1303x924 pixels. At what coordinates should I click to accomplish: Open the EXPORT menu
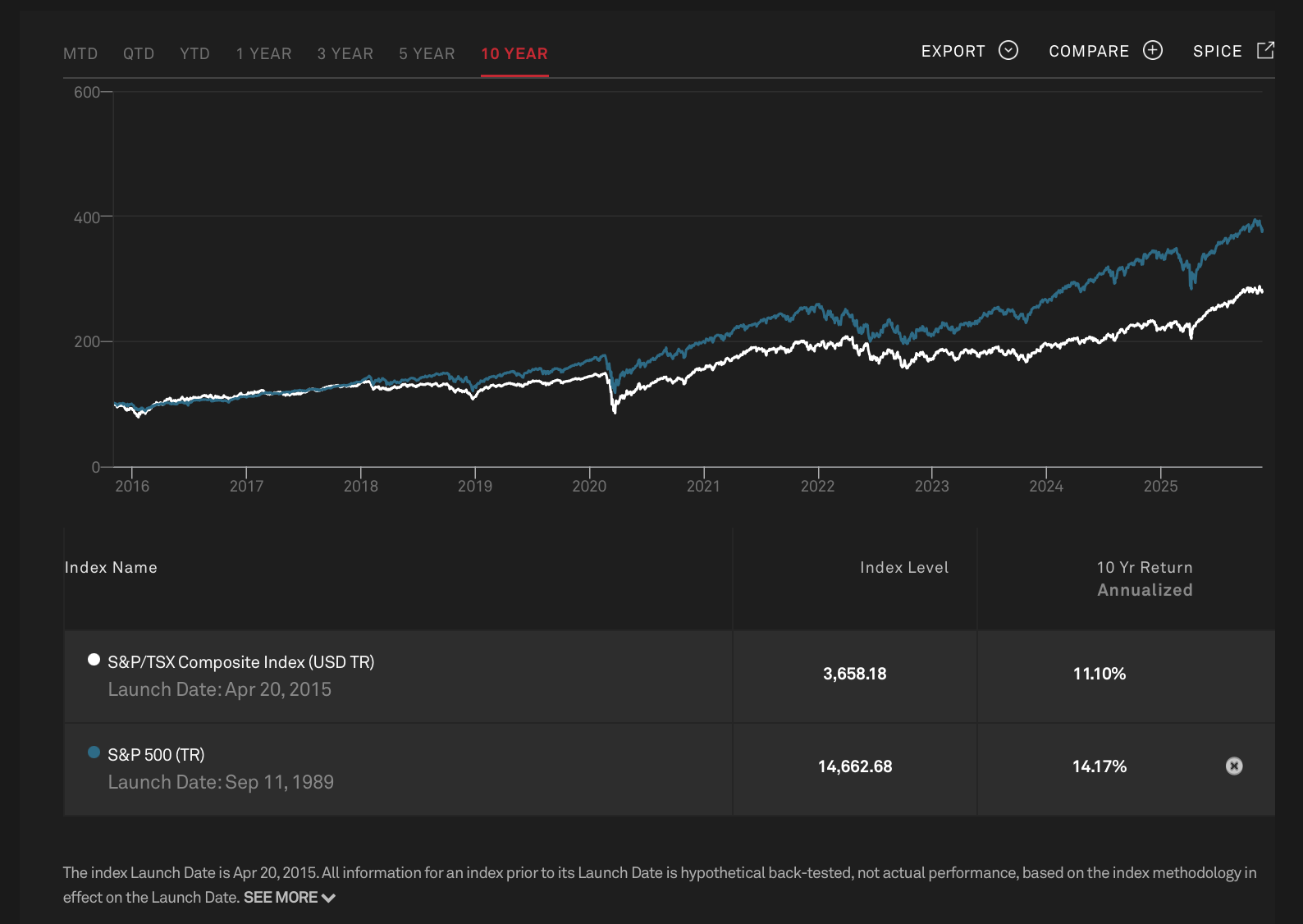tap(953, 52)
